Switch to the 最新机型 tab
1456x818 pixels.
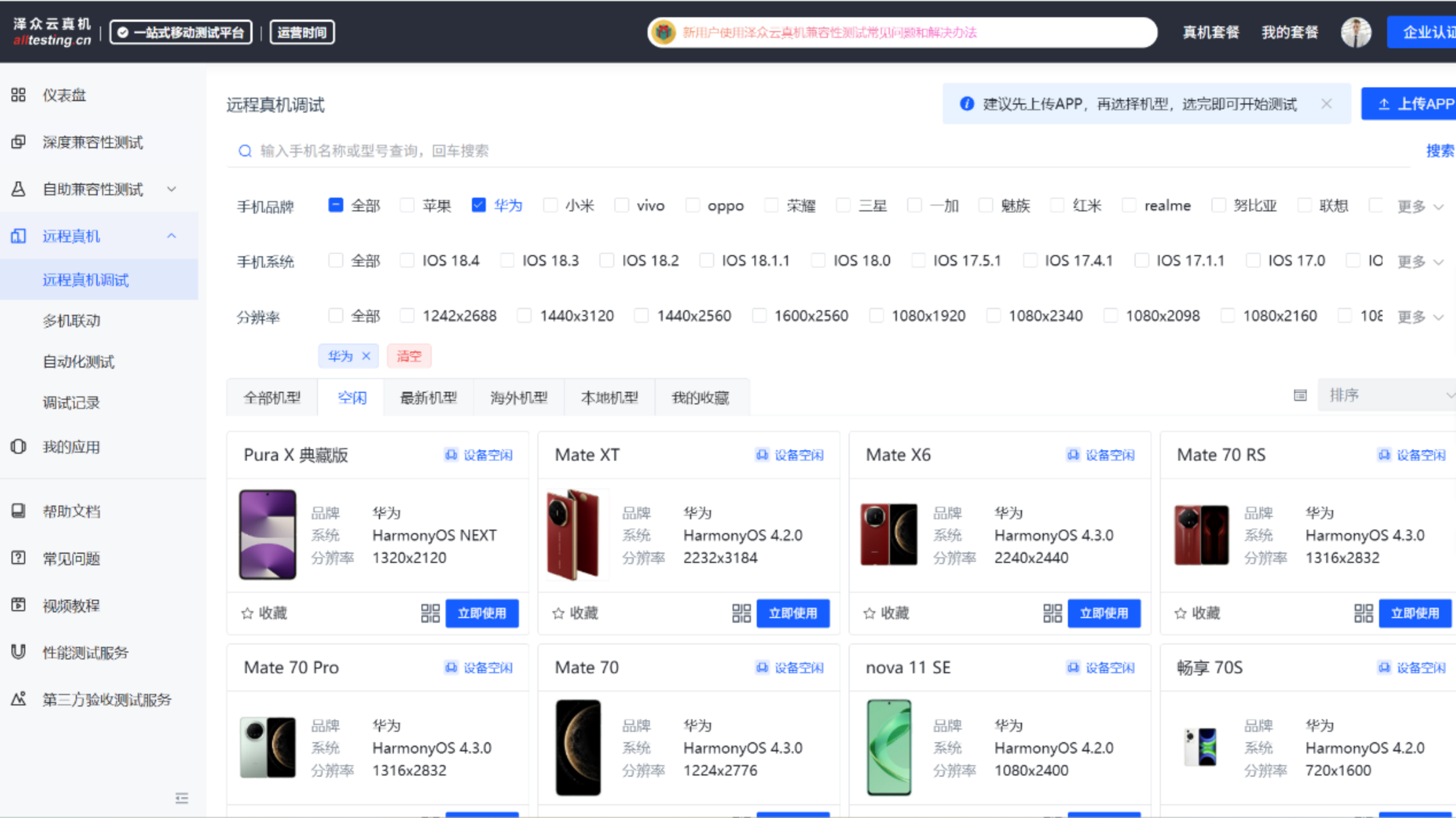pos(428,398)
